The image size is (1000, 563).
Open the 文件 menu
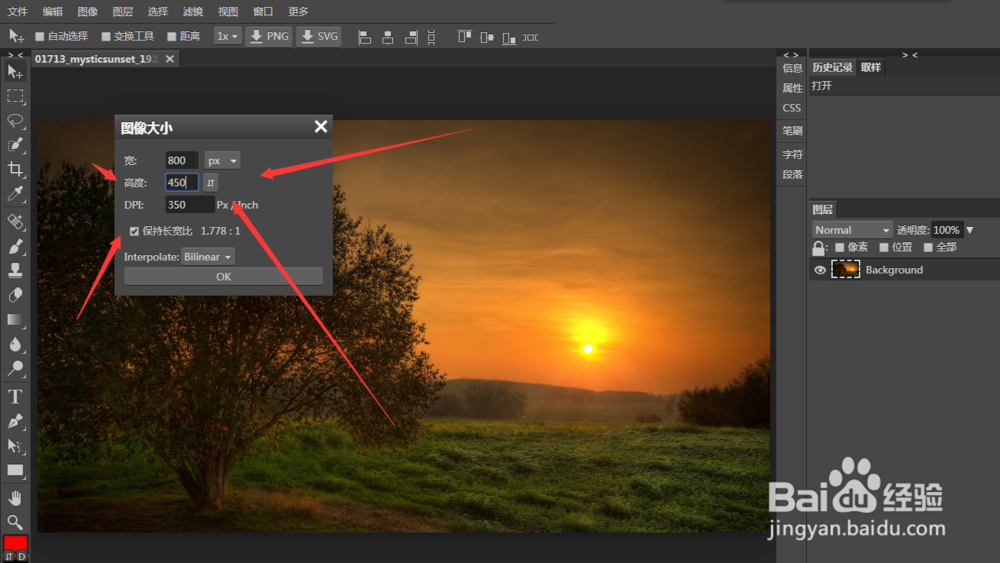point(17,11)
